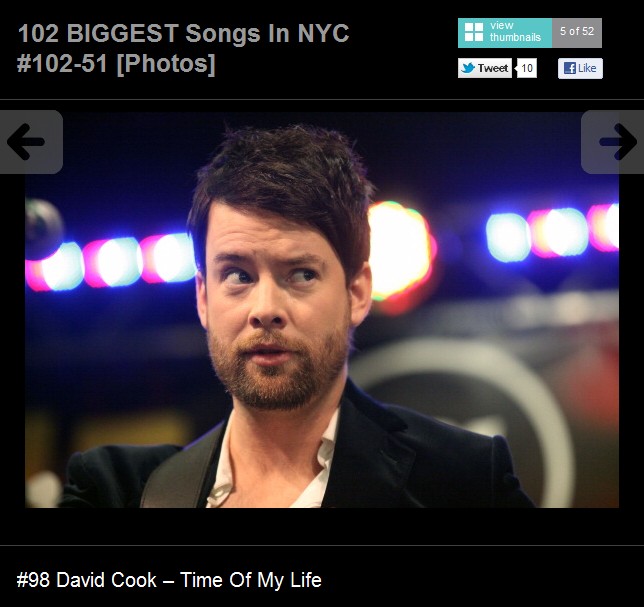Click the thumbnail grid icon
The image size is (644, 607).
[474, 32]
